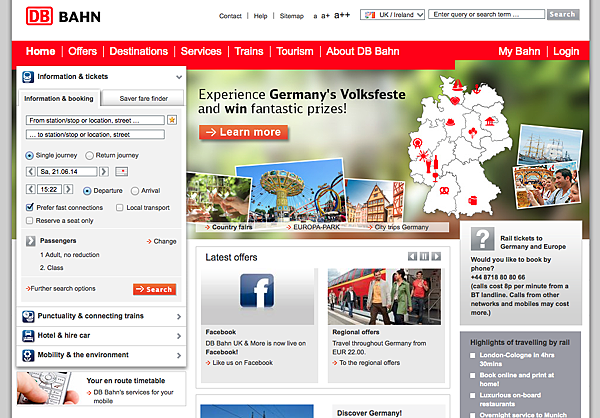Click the Mobility & the environment icon
Screen dimensions: 600x418
pyautogui.click(x=28, y=355)
